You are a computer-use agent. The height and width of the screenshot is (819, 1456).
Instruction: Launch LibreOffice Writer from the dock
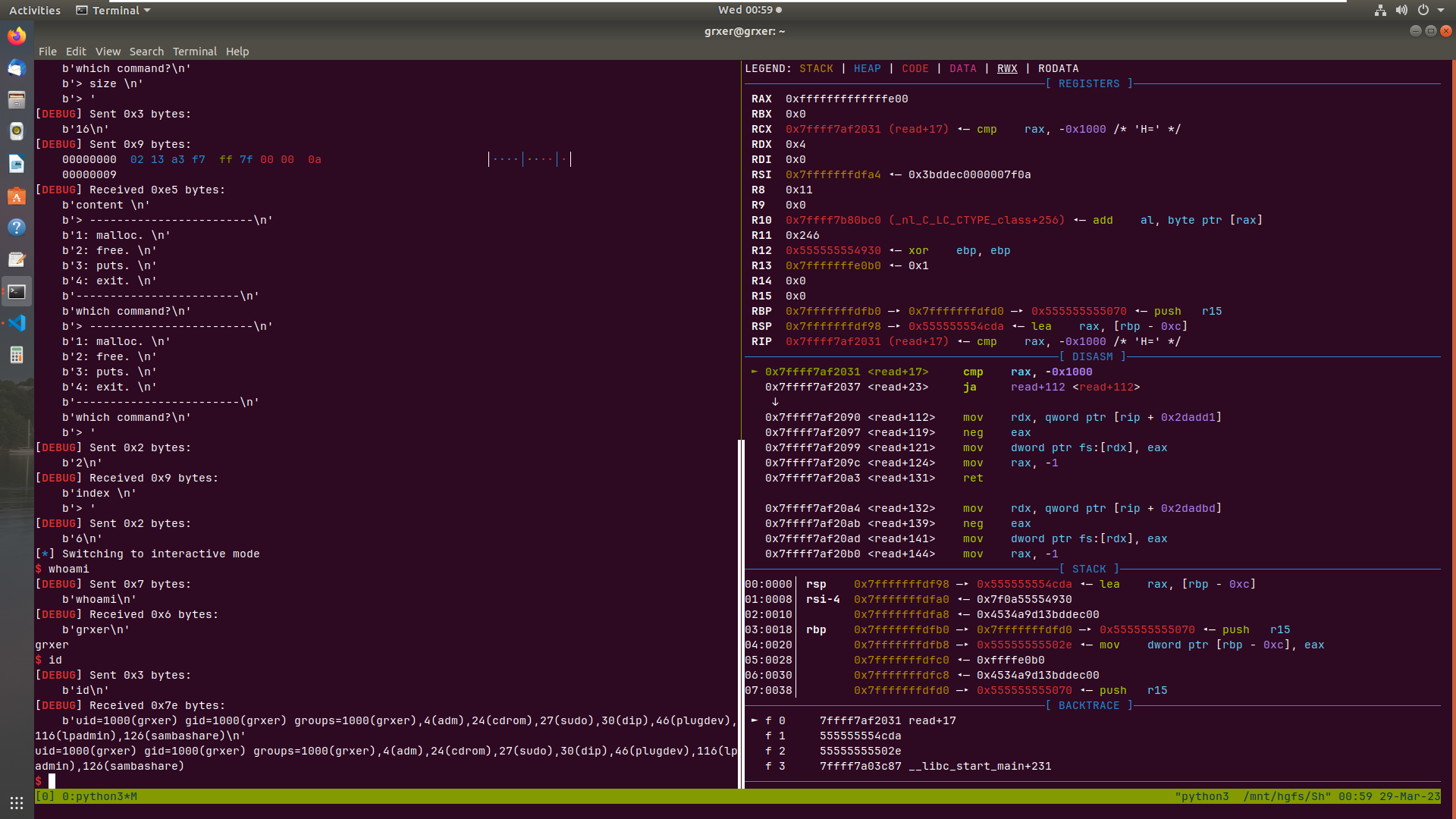click(x=17, y=164)
